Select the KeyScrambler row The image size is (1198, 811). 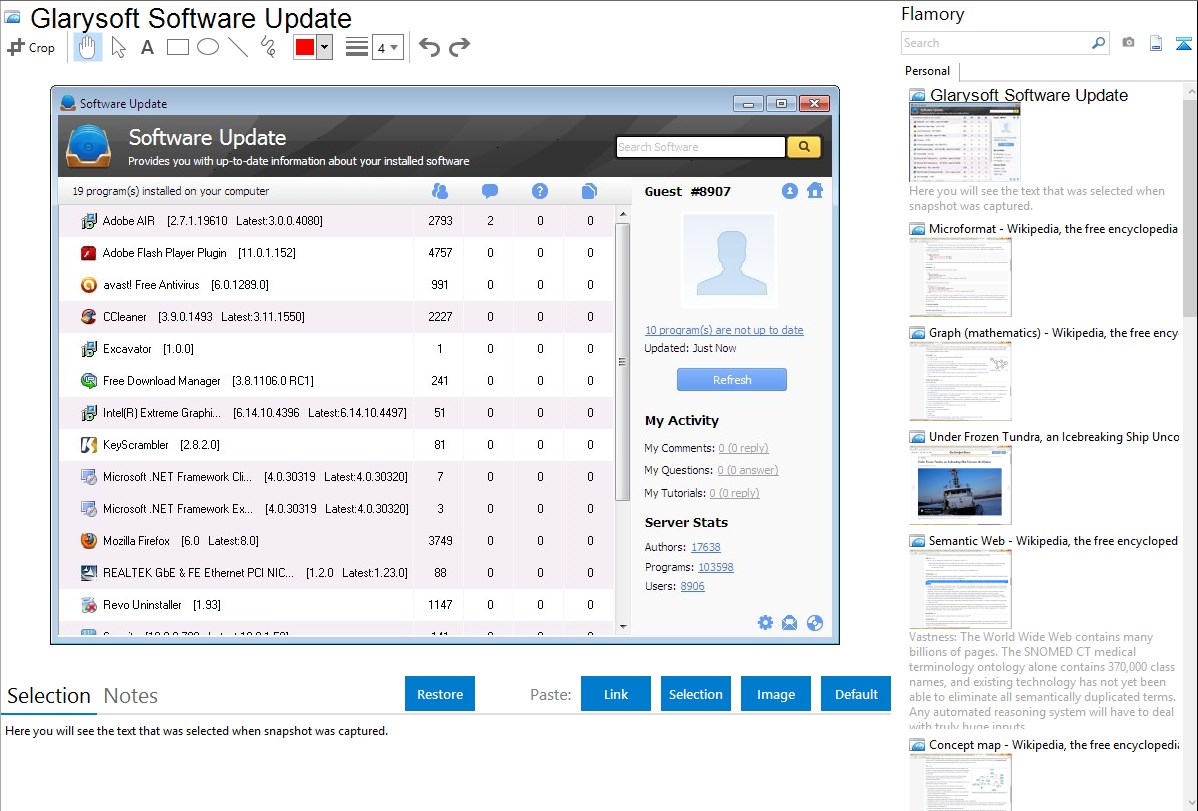[x=336, y=445]
